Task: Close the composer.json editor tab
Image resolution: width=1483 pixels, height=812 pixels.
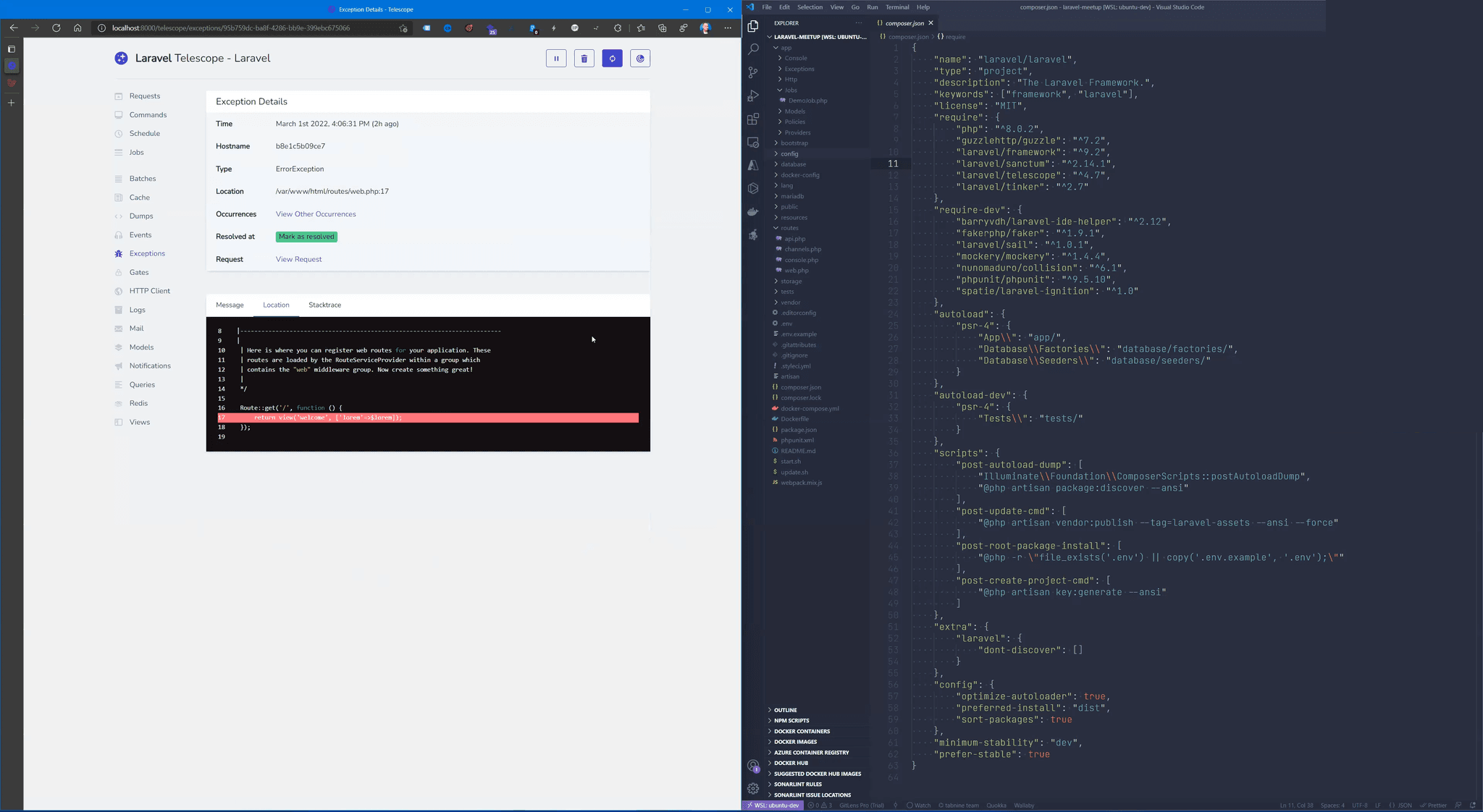Action: (931, 23)
